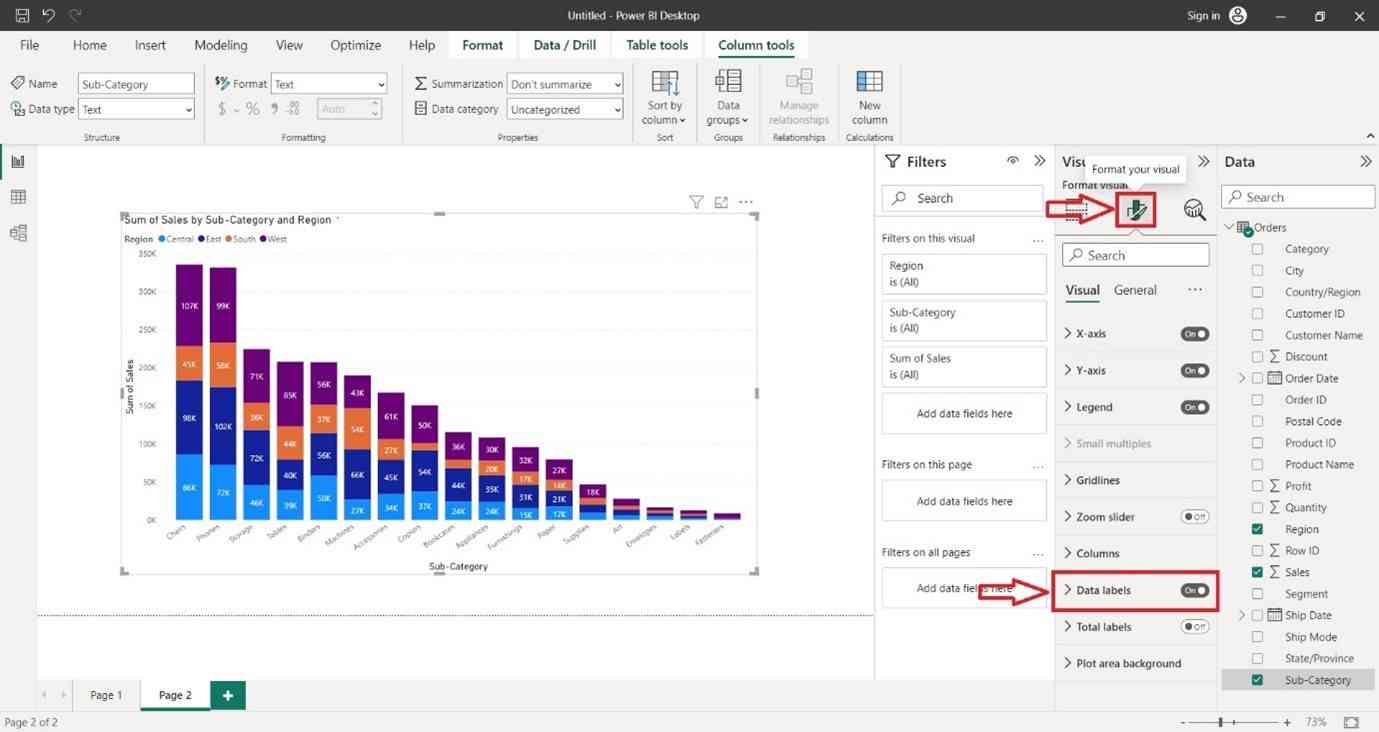This screenshot has height=732, width=1379.
Task: Toggle Data labels switch off
Action: pos(1194,590)
